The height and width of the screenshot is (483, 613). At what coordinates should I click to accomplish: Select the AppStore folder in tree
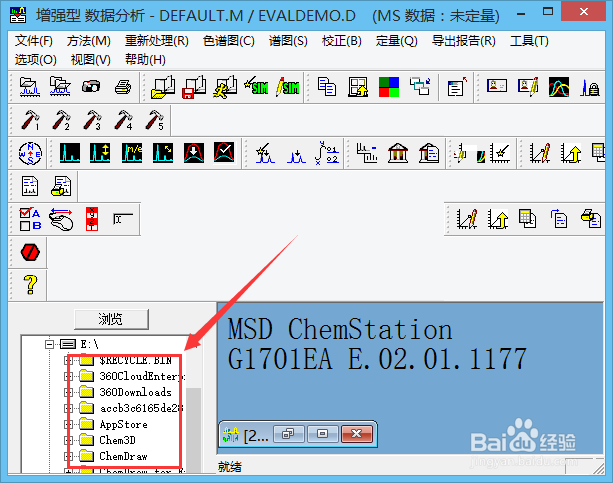pos(124,424)
